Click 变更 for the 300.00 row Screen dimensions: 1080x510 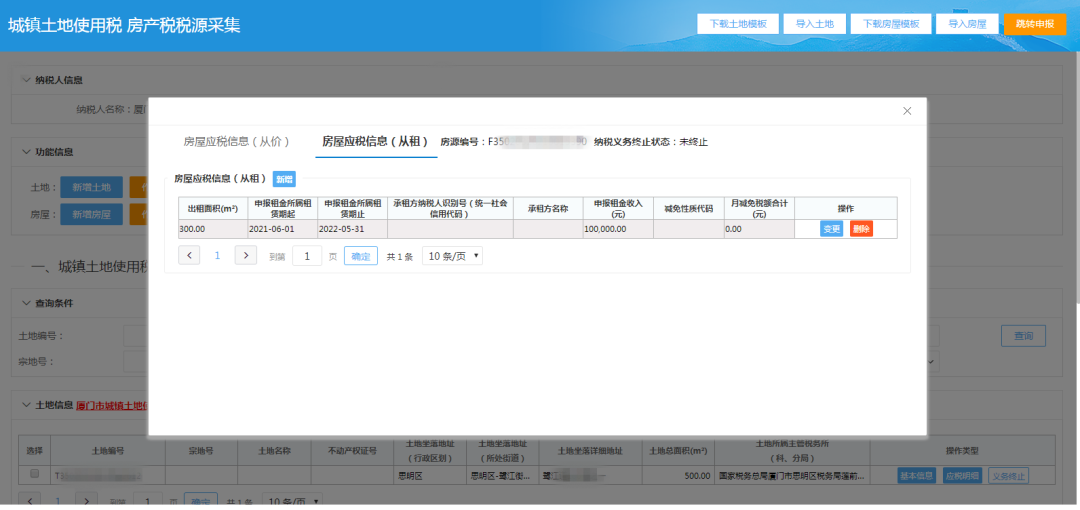coord(831,229)
